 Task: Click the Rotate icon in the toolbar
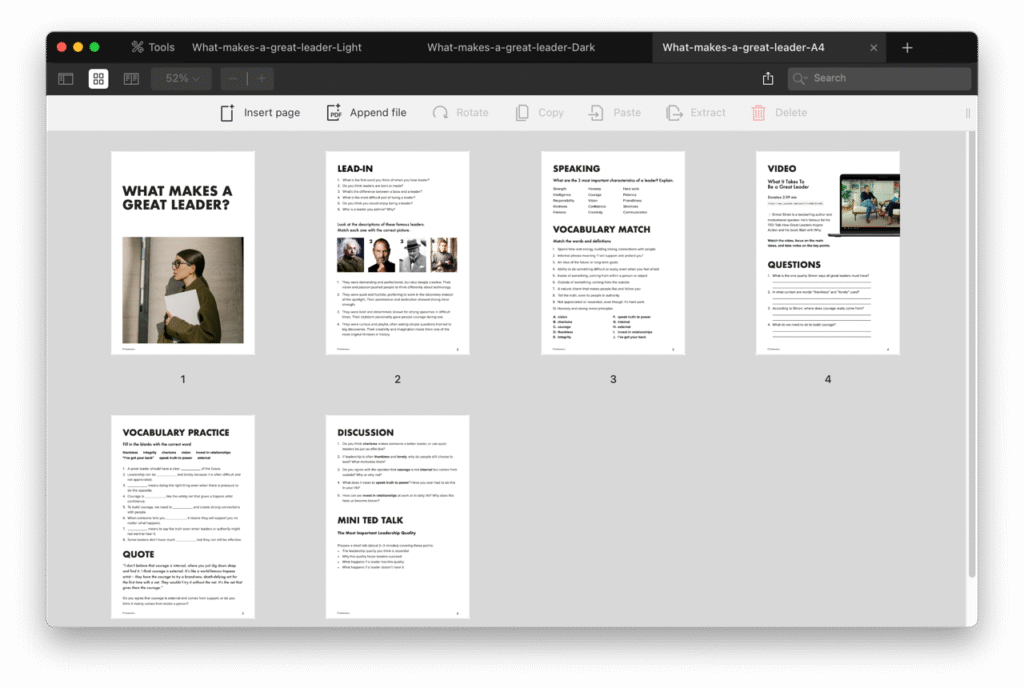point(440,113)
